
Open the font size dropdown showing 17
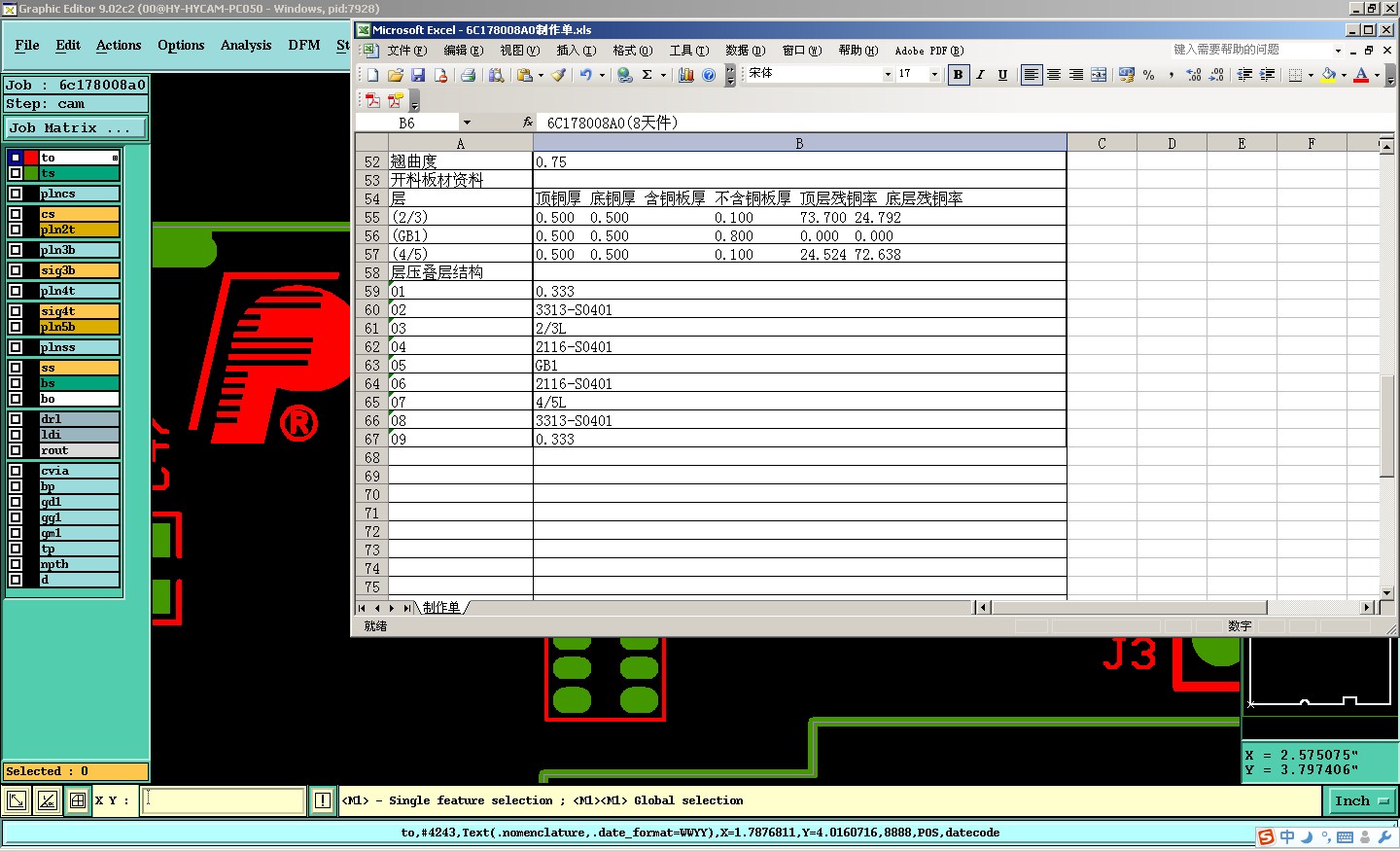tap(934, 75)
